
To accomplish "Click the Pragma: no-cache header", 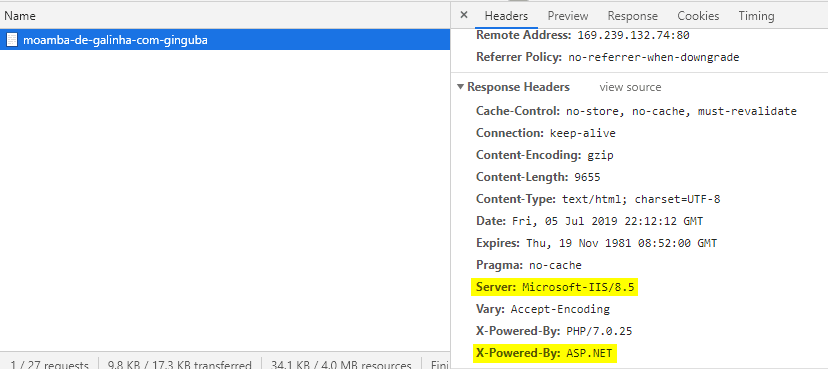I will (529, 265).
